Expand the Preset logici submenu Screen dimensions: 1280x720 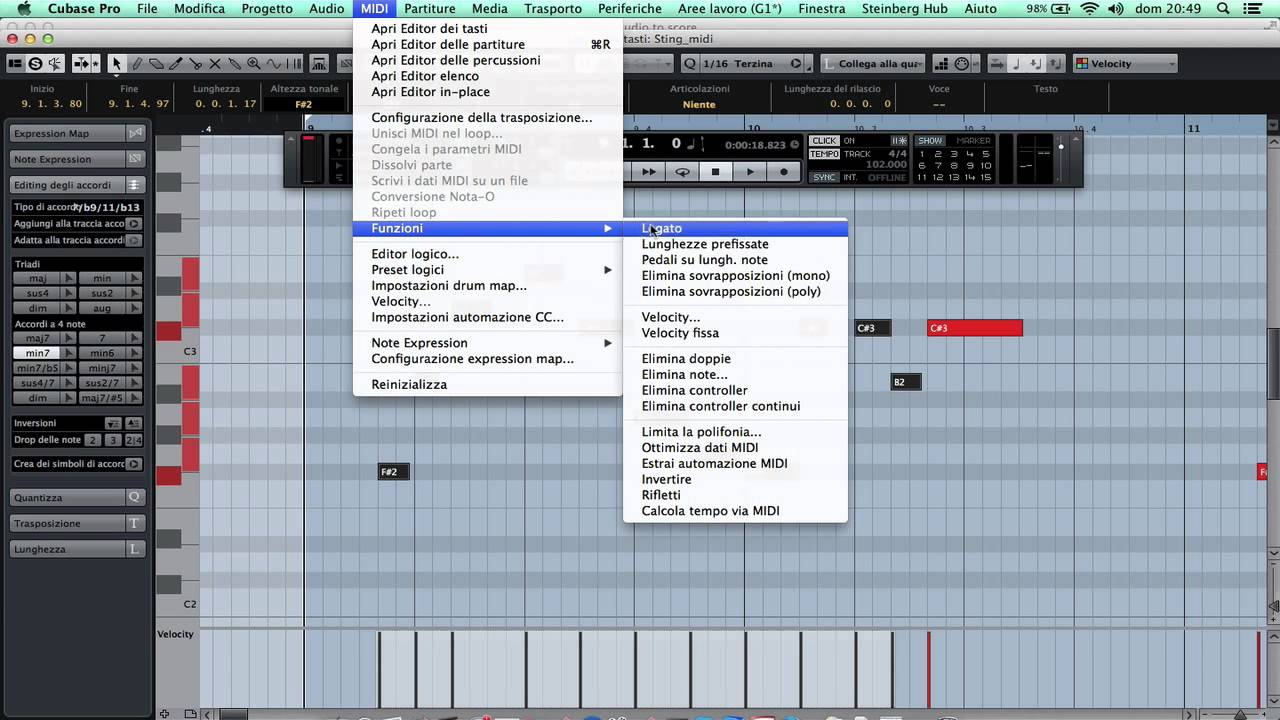point(487,270)
